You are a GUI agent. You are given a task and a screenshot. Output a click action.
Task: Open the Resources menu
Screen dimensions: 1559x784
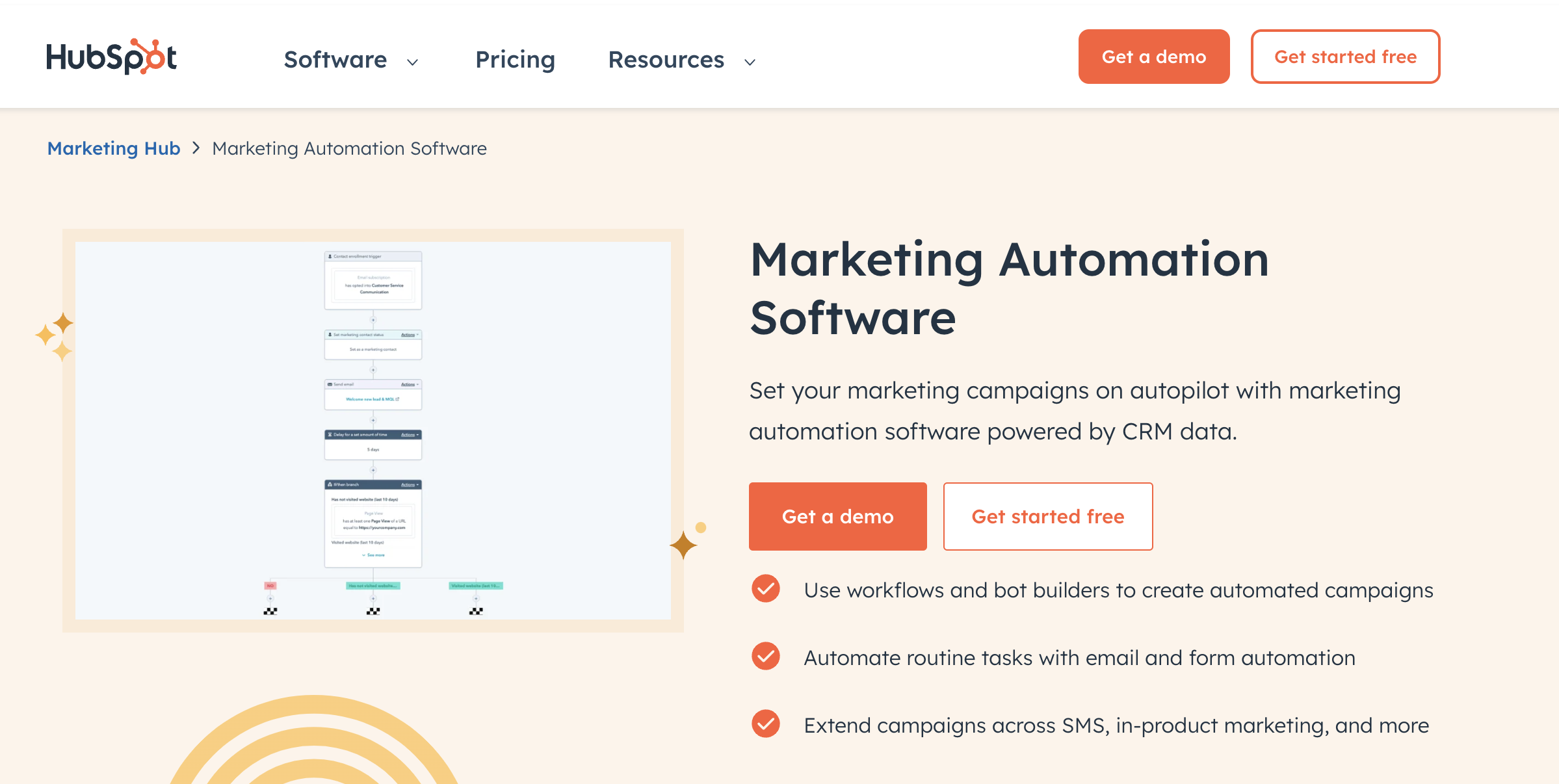click(x=666, y=60)
